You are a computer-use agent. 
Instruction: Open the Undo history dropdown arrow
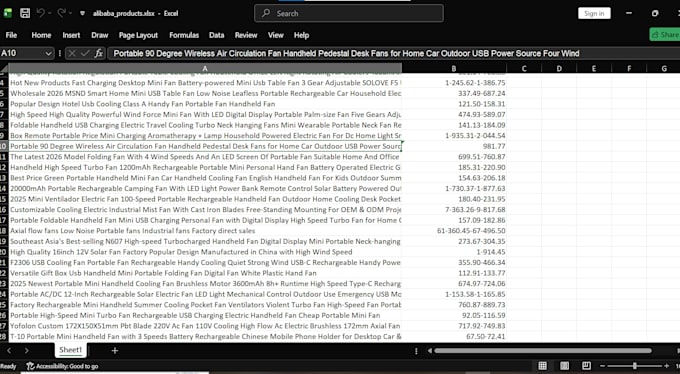(x=49, y=13)
